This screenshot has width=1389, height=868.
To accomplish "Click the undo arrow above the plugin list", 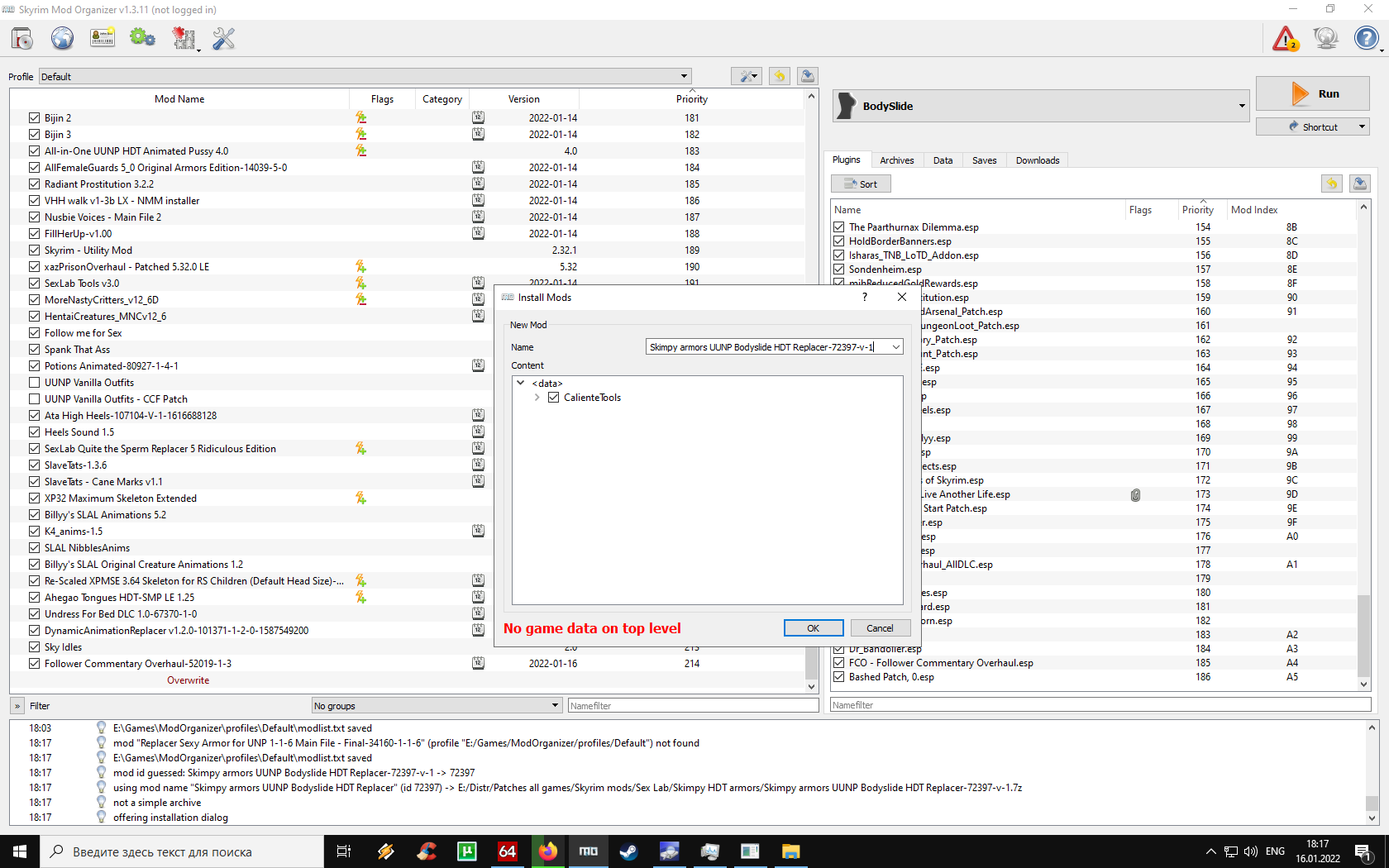I will coord(1331,183).
